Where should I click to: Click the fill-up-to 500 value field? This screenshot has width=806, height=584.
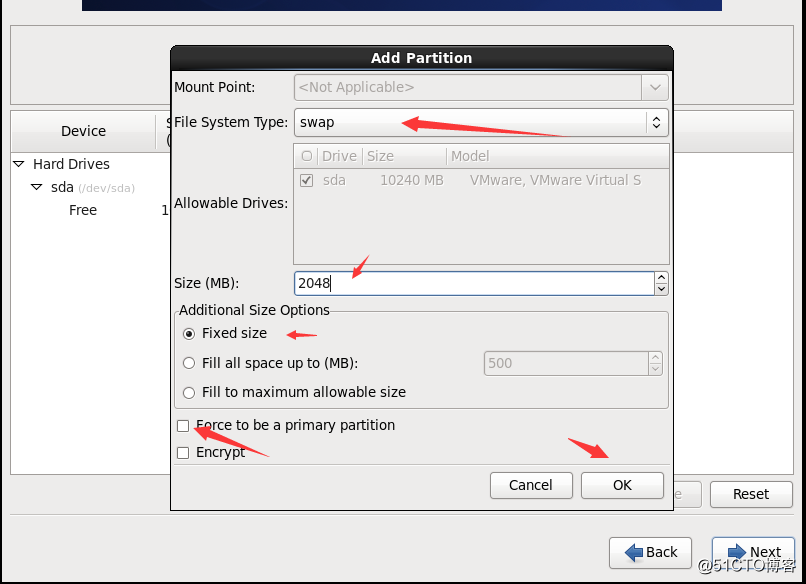[566, 363]
